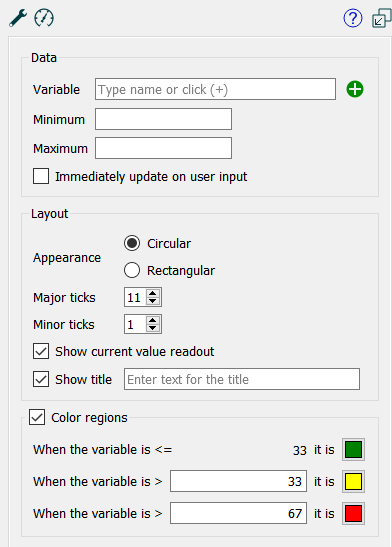Increase Minor ticks with up arrow
The width and height of the screenshot is (392, 547).
pyautogui.click(x=152, y=320)
